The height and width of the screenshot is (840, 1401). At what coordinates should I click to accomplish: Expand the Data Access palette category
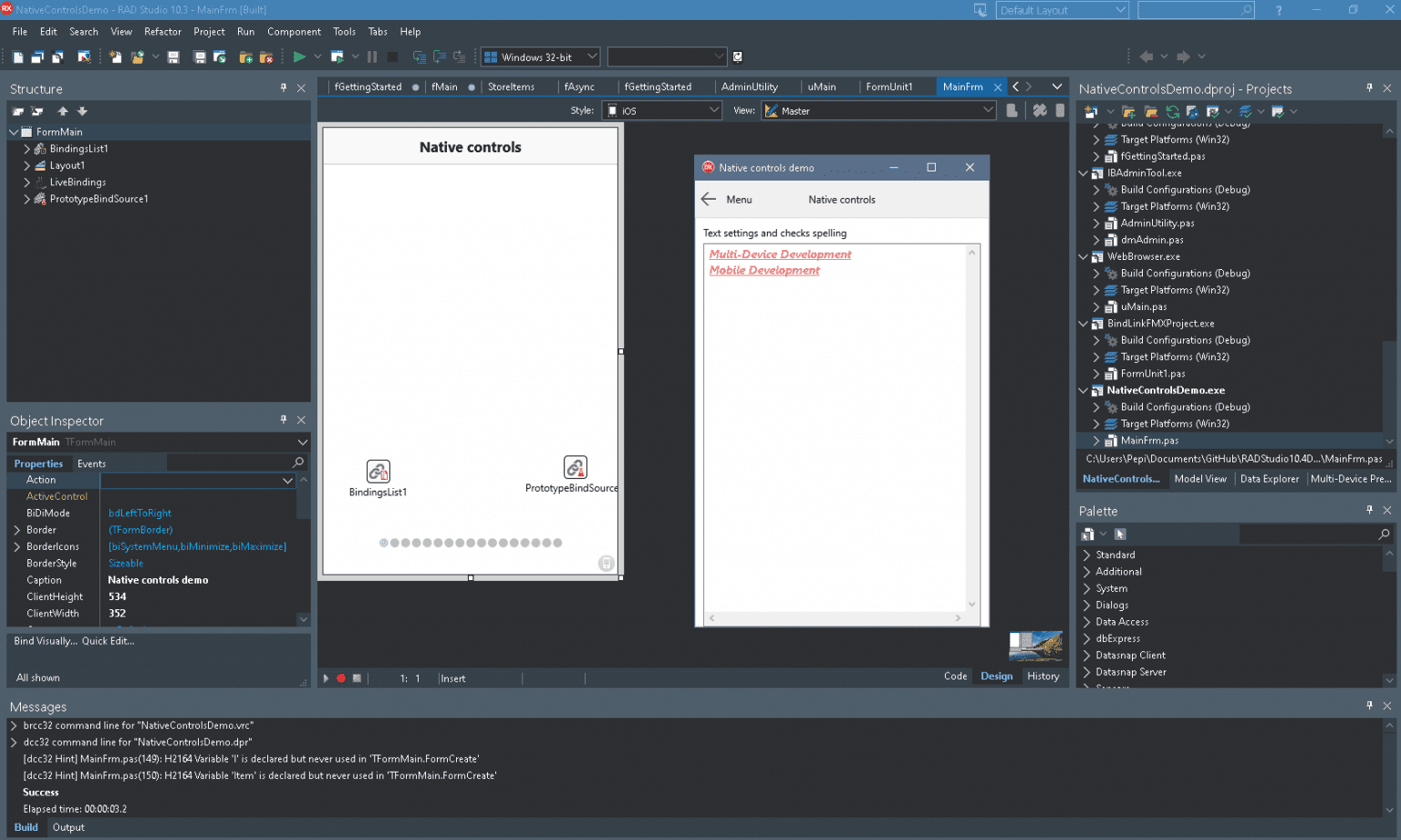[x=1086, y=622]
